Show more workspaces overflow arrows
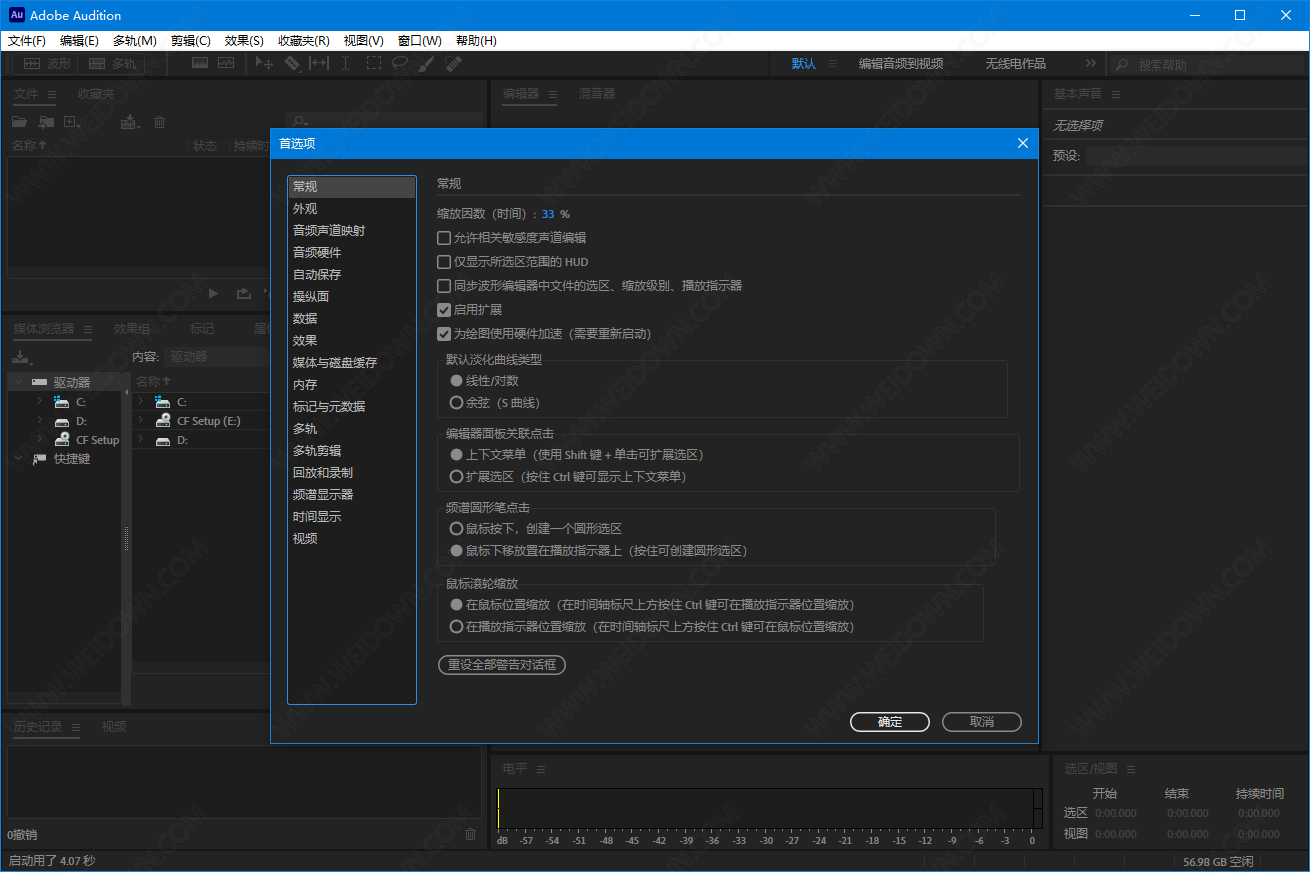 click(1091, 63)
